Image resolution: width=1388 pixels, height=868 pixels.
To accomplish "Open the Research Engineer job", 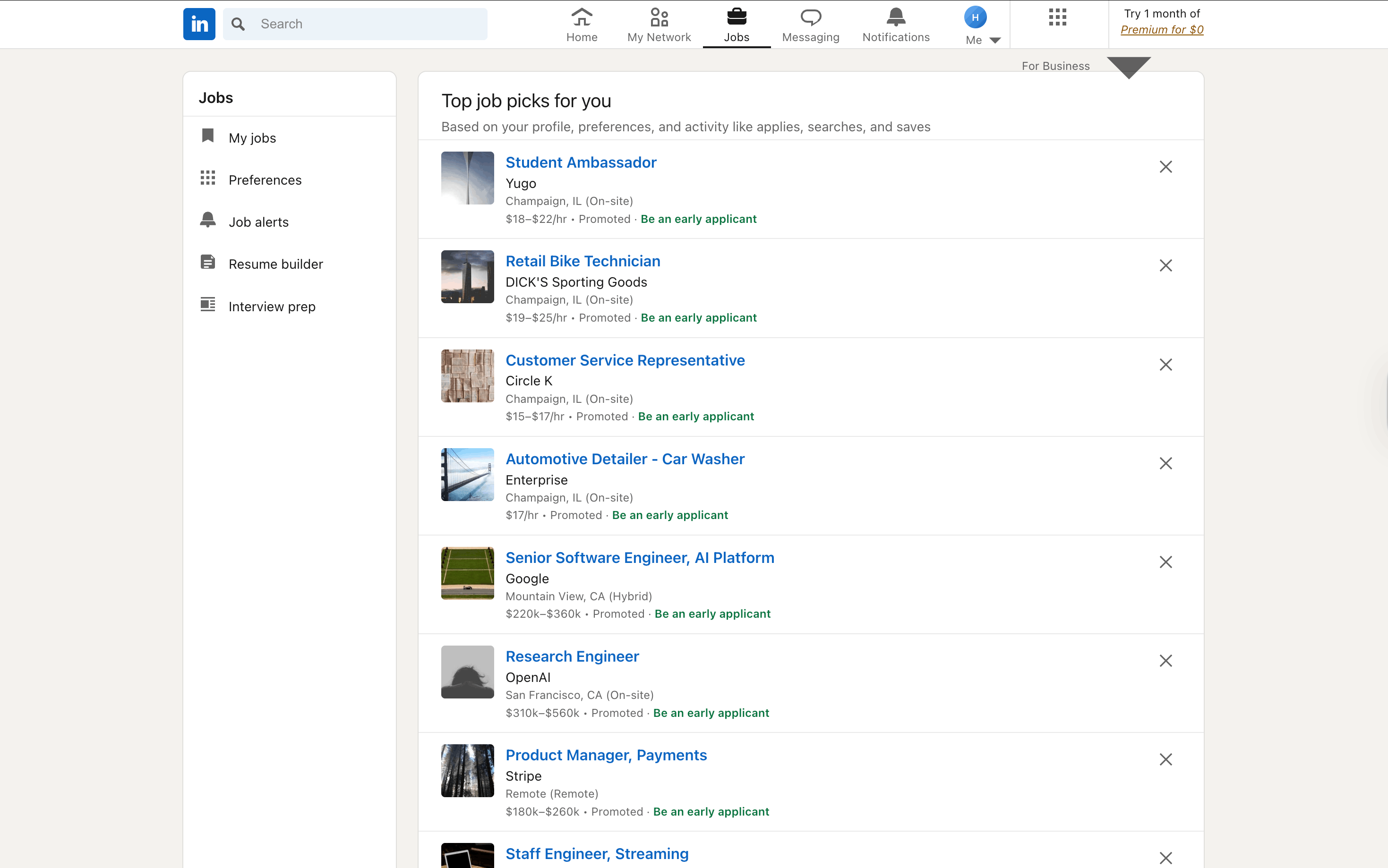I will pos(572,657).
